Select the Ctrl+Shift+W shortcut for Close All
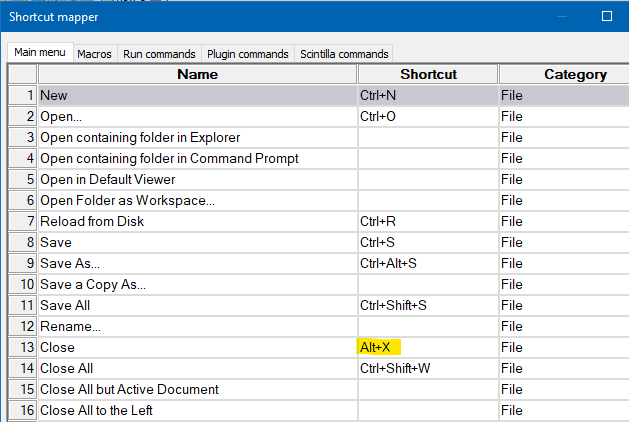The width and height of the screenshot is (629, 422). point(427,368)
